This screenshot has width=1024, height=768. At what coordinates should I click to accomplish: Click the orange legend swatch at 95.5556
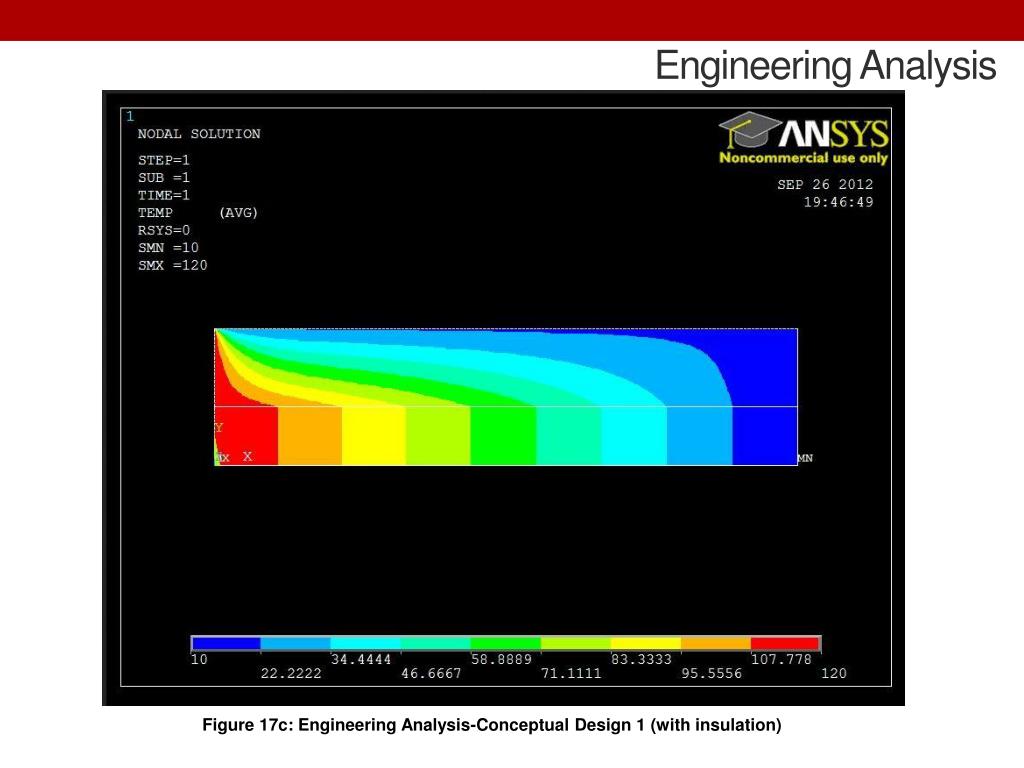[x=716, y=644]
